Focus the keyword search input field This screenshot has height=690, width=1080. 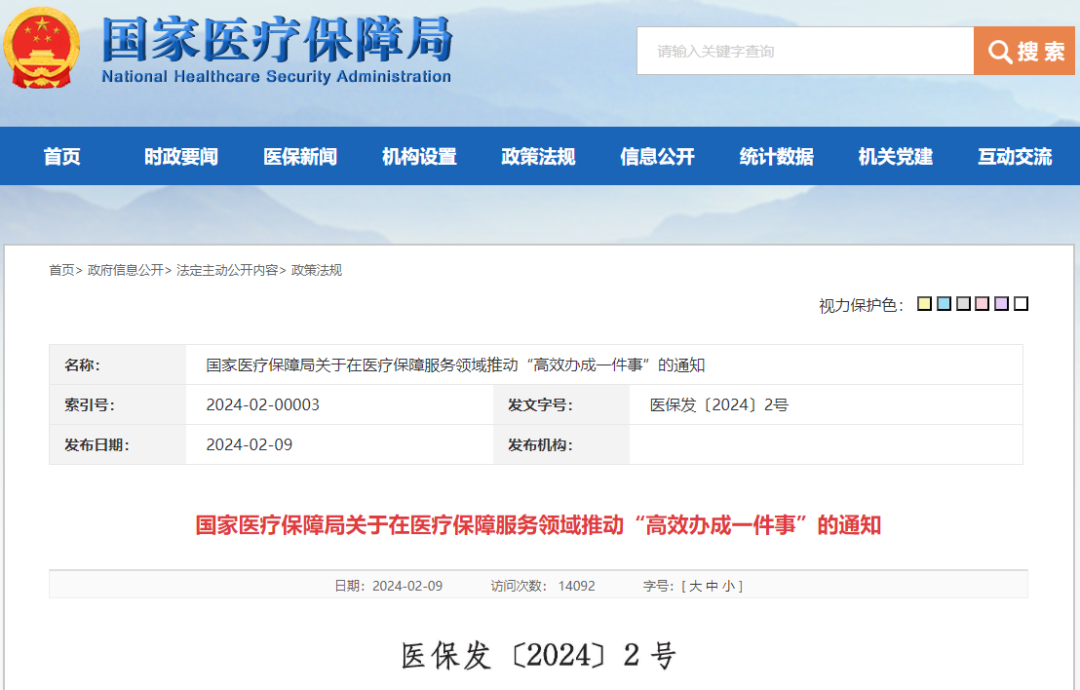(805, 50)
